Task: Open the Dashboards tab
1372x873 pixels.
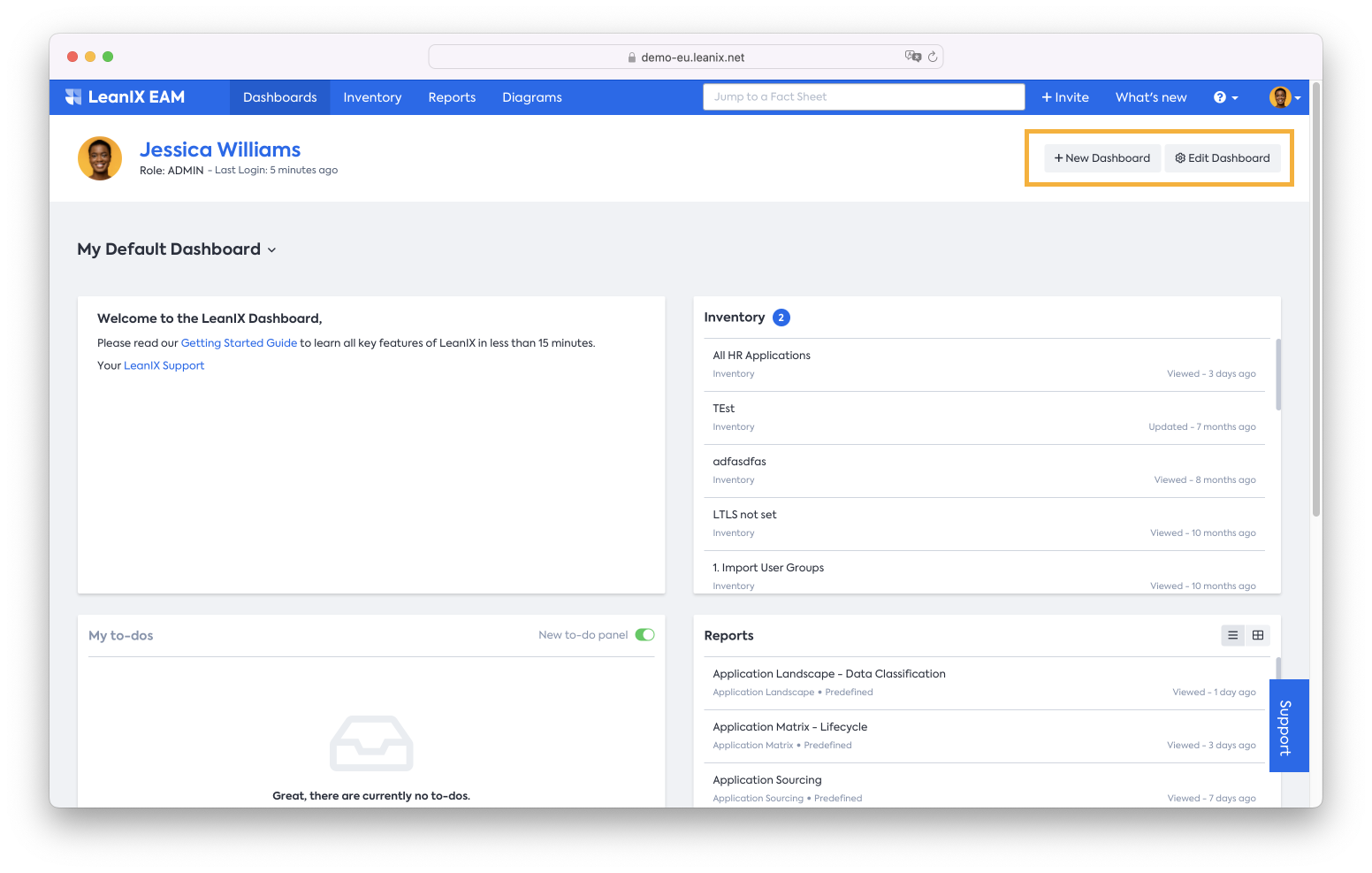Action: click(x=280, y=97)
